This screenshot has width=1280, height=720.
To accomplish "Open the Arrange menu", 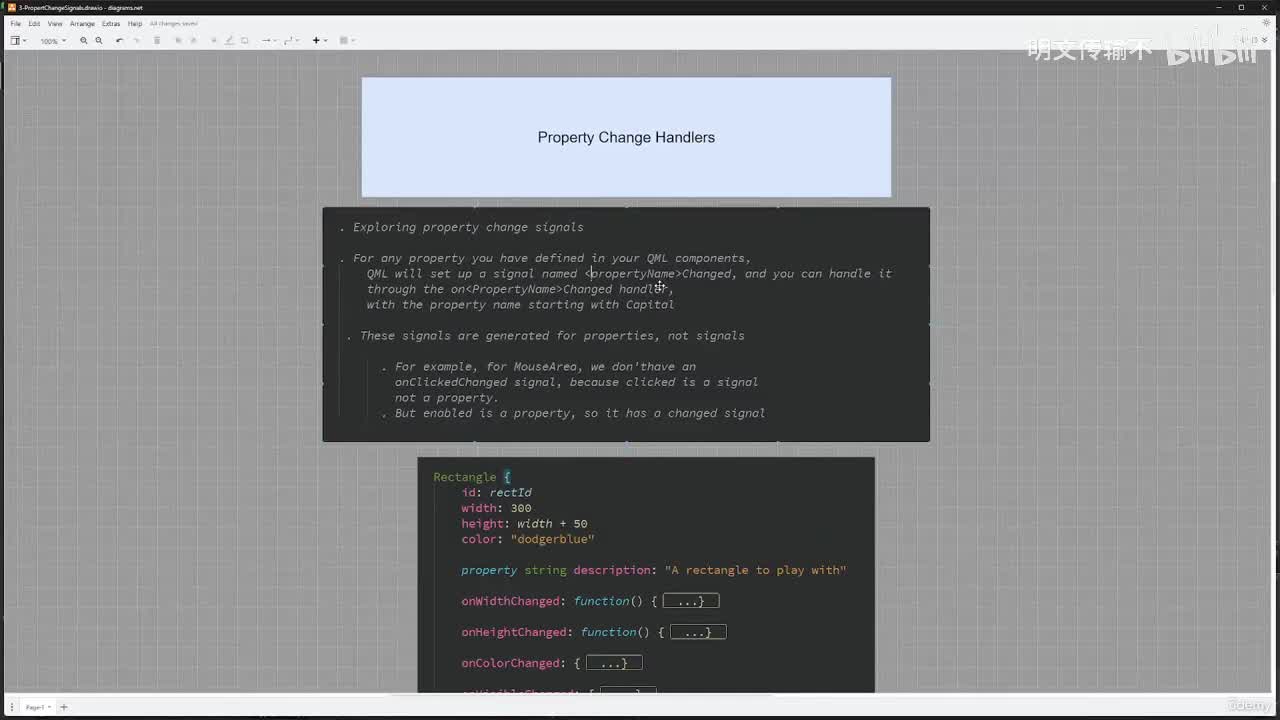I will pyautogui.click(x=82, y=23).
